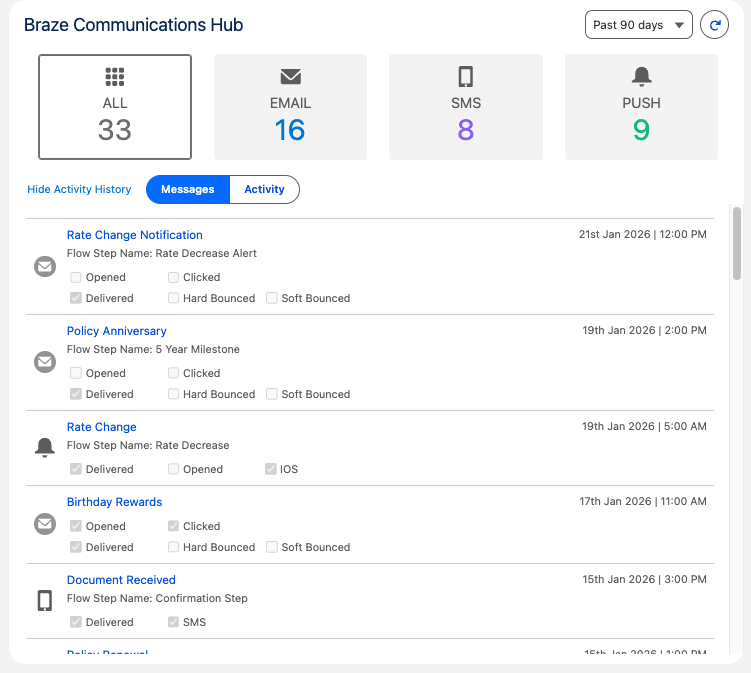Toggle Delivered checkbox for Document Received
Viewport: 751px width, 673px height.
pyautogui.click(x=76, y=622)
